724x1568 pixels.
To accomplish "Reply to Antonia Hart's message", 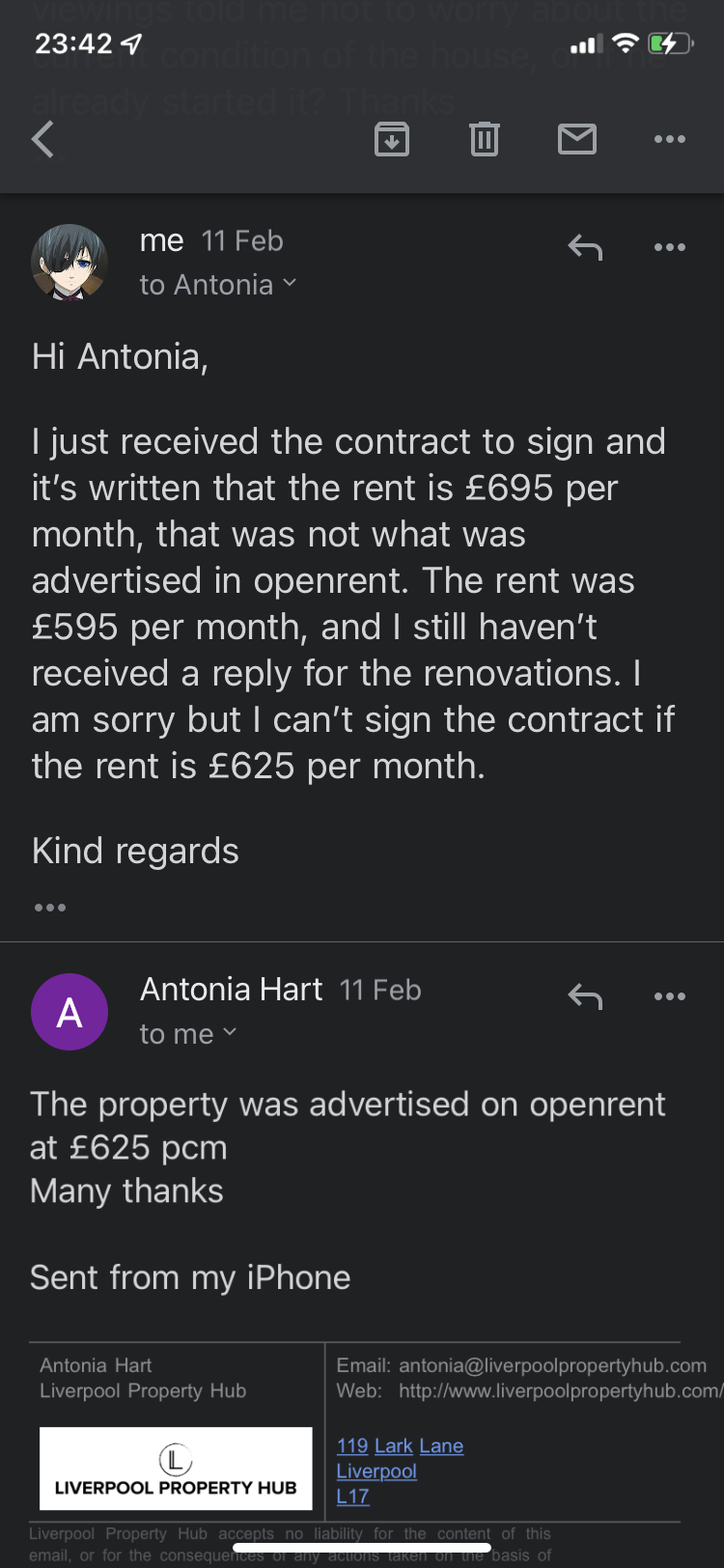I will tap(585, 996).
